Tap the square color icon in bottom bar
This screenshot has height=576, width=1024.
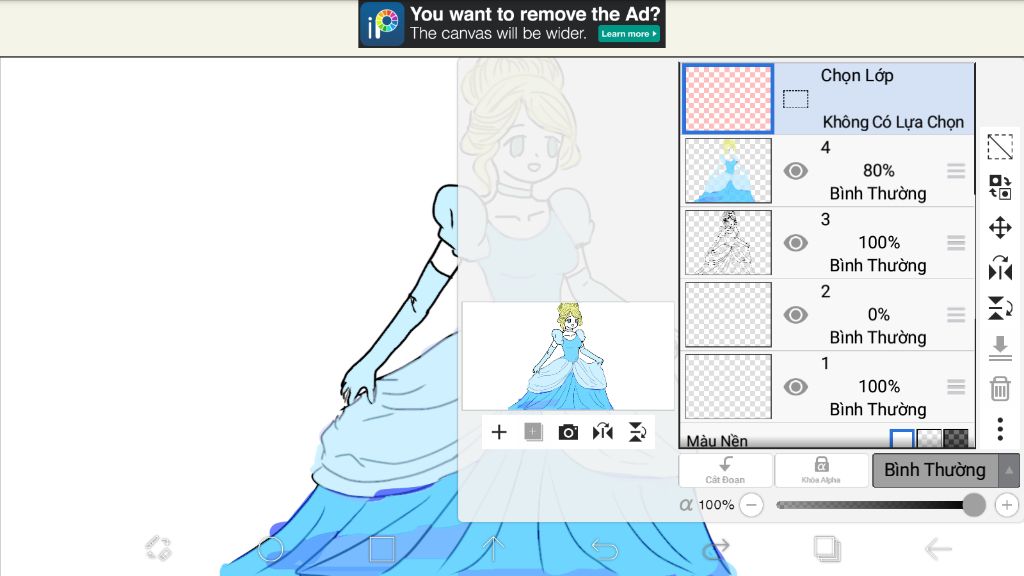(x=381, y=549)
